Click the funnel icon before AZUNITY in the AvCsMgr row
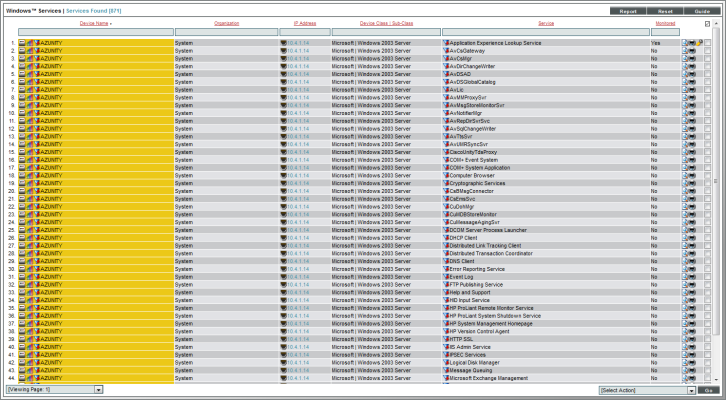726x400 pixels. (x=37, y=59)
